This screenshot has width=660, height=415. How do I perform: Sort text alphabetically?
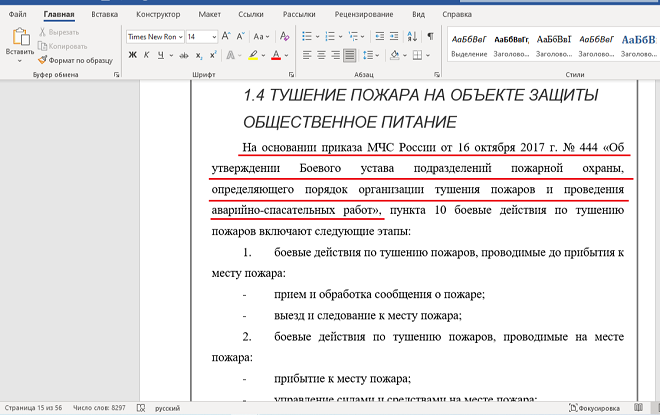tap(412, 36)
